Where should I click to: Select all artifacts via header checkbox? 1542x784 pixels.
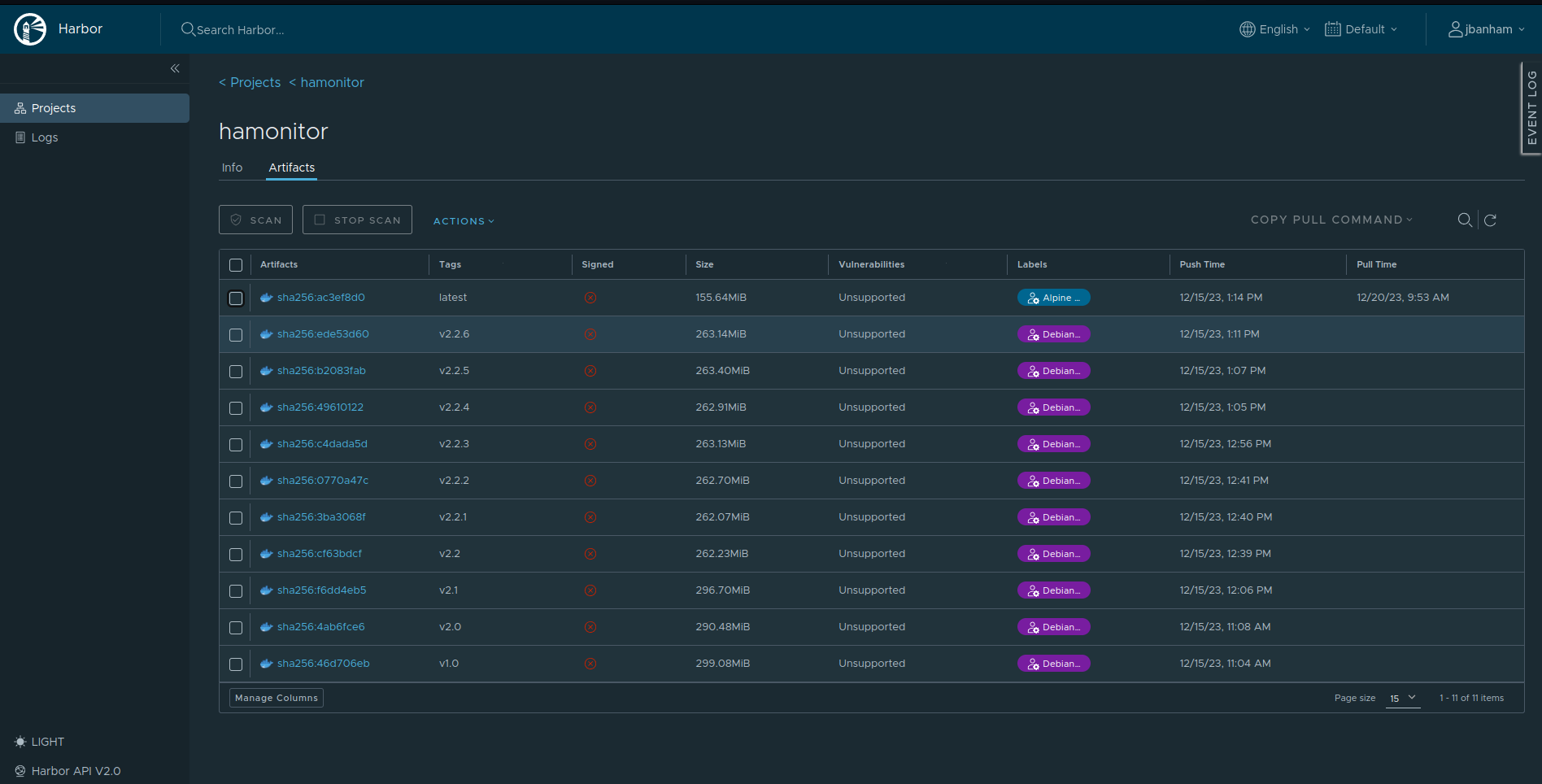click(236, 265)
